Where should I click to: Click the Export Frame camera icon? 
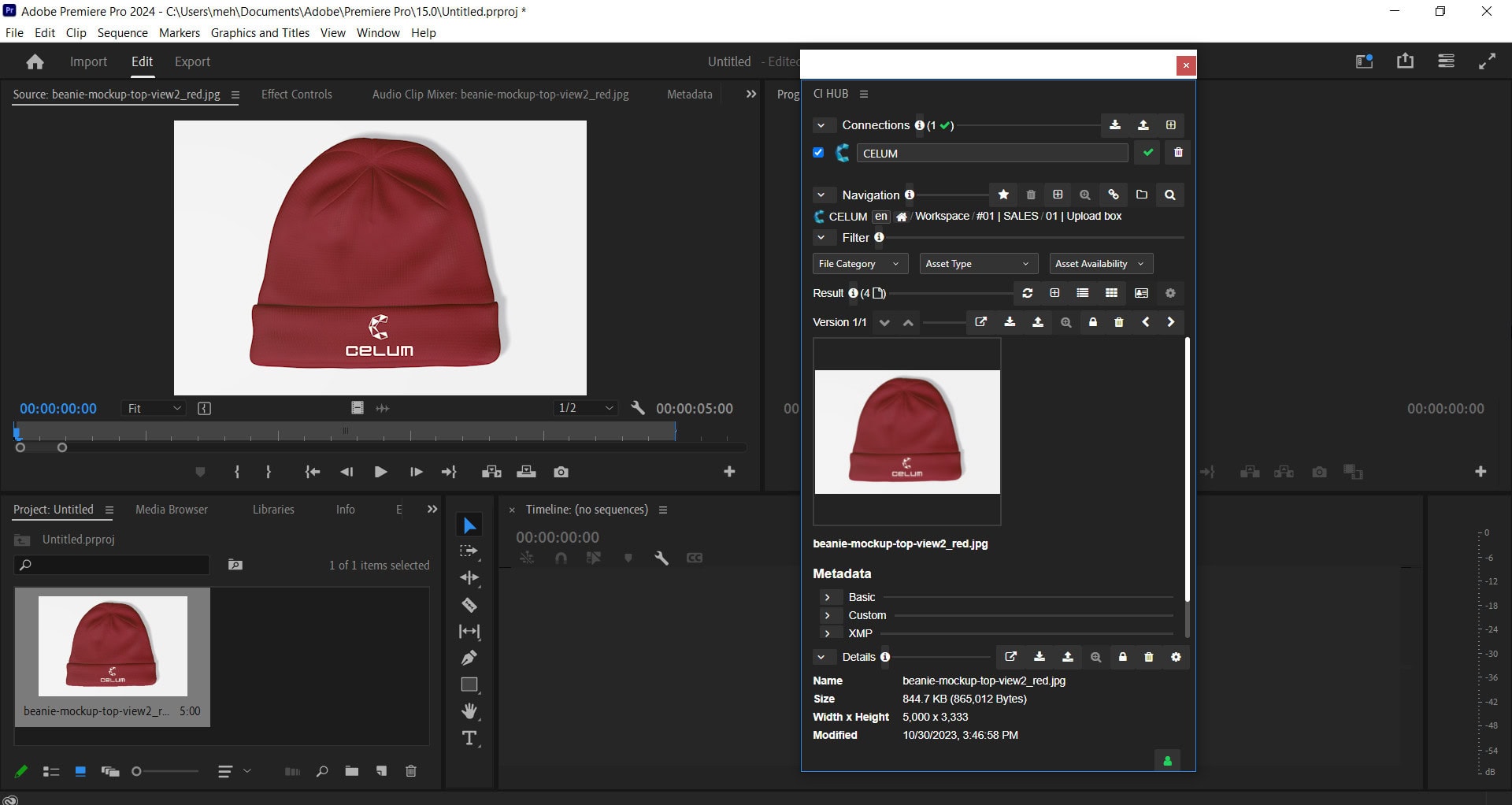point(561,472)
